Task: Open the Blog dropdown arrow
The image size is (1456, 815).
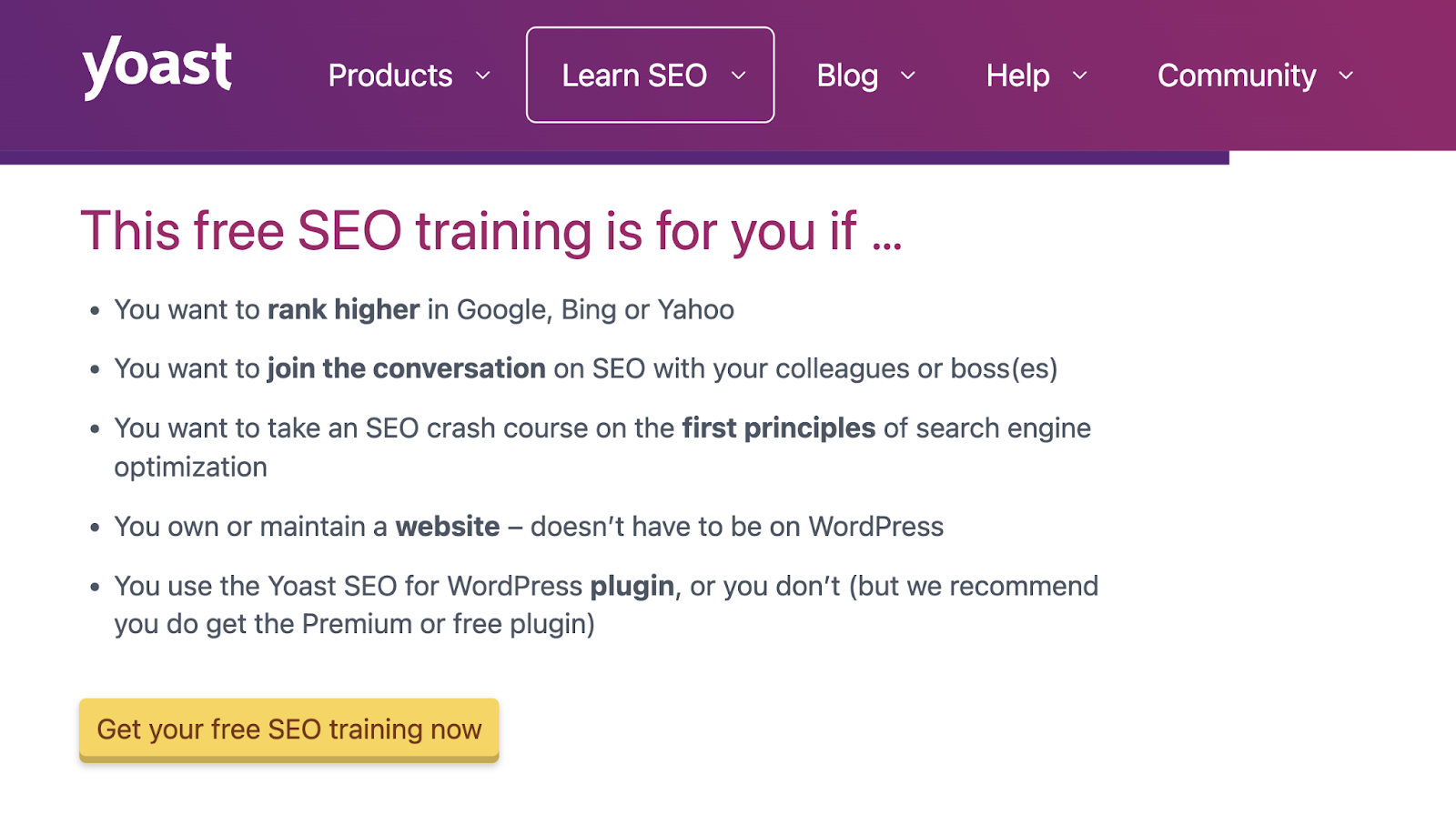Action: point(907,76)
